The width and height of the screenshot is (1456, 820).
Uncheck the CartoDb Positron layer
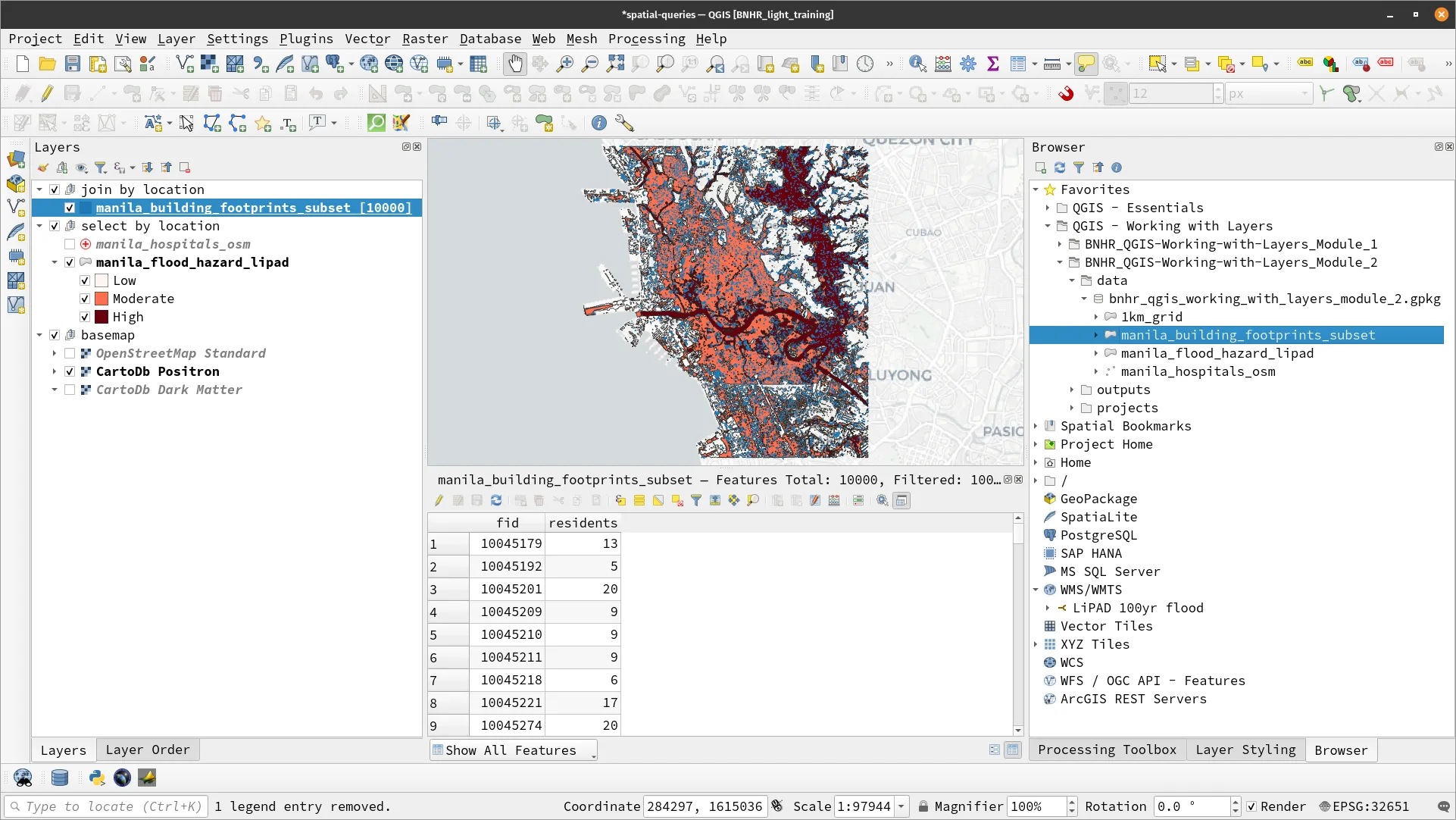coord(70,371)
